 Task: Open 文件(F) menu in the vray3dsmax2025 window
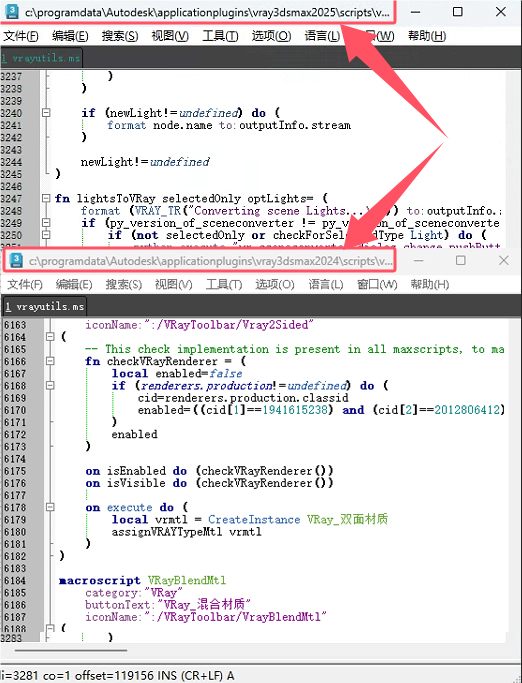tap(21, 36)
